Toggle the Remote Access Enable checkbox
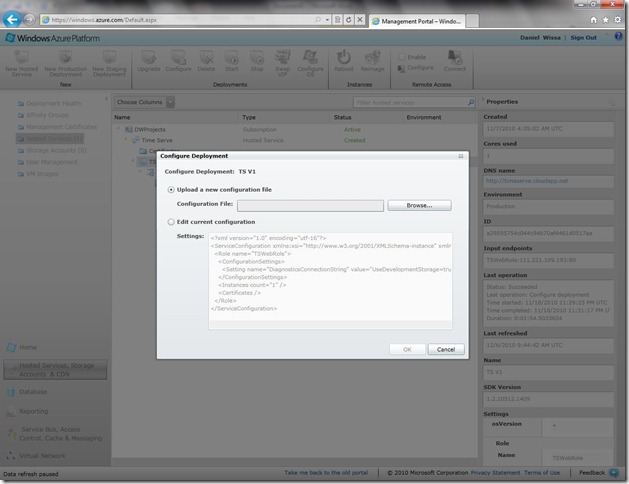The height and width of the screenshot is (484, 629). tap(403, 57)
